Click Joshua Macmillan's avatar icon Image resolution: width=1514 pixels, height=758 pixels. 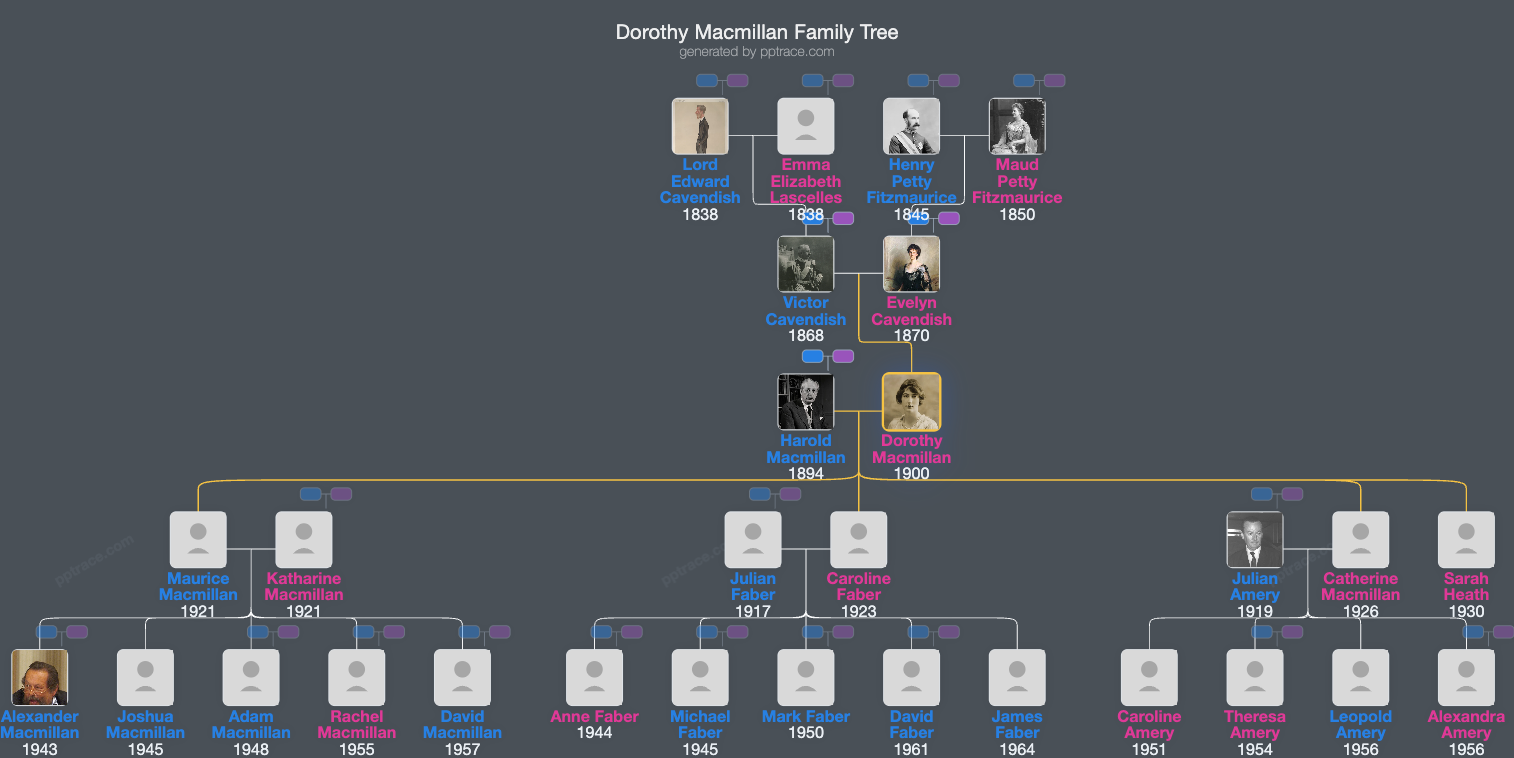click(145, 677)
